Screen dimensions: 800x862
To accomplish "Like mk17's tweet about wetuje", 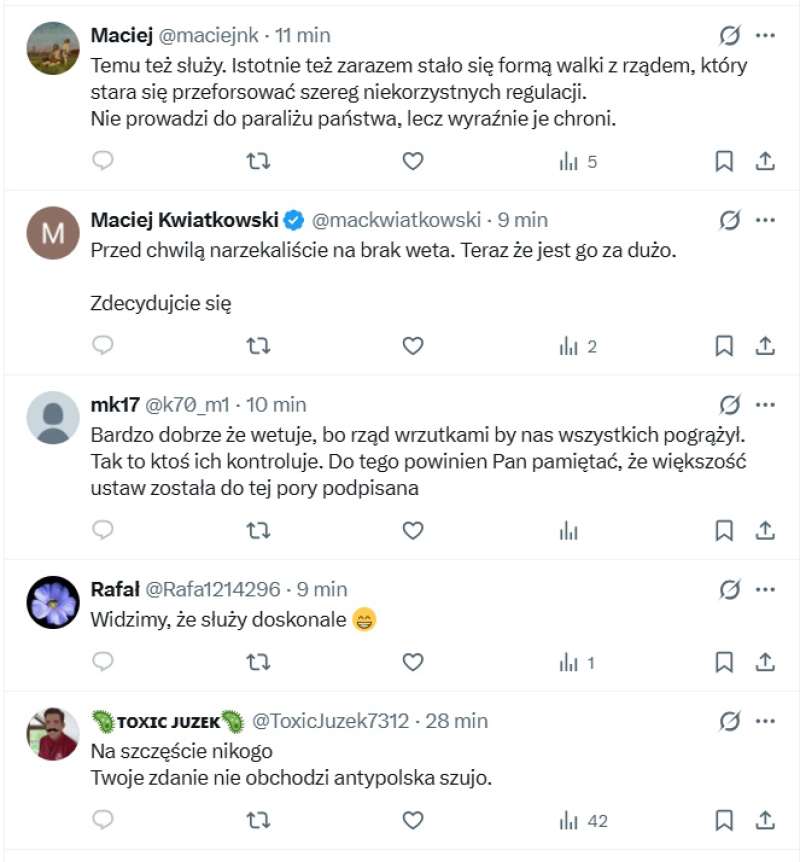I will coord(413,530).
